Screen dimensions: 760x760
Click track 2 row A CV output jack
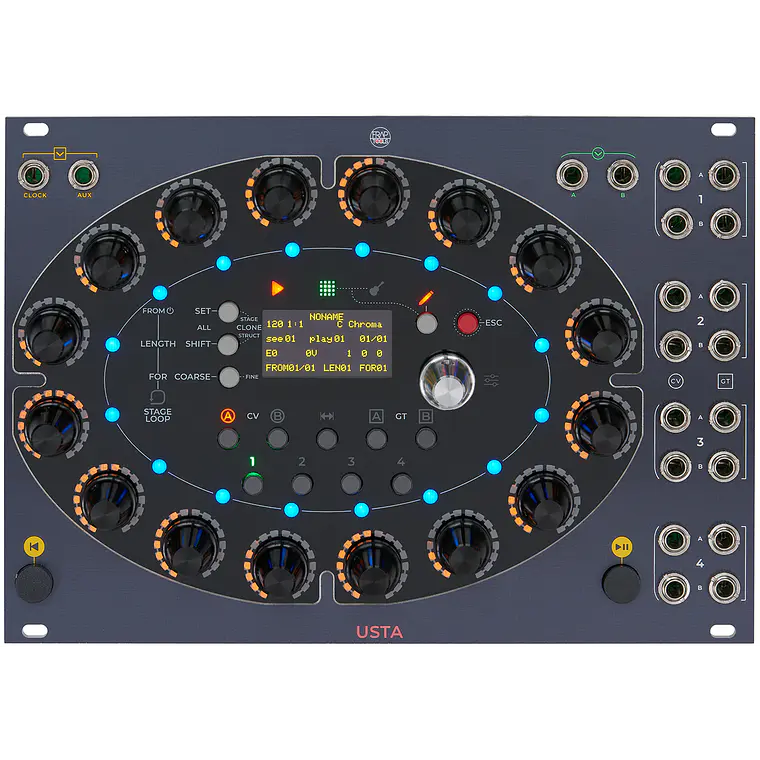[675, 296]
